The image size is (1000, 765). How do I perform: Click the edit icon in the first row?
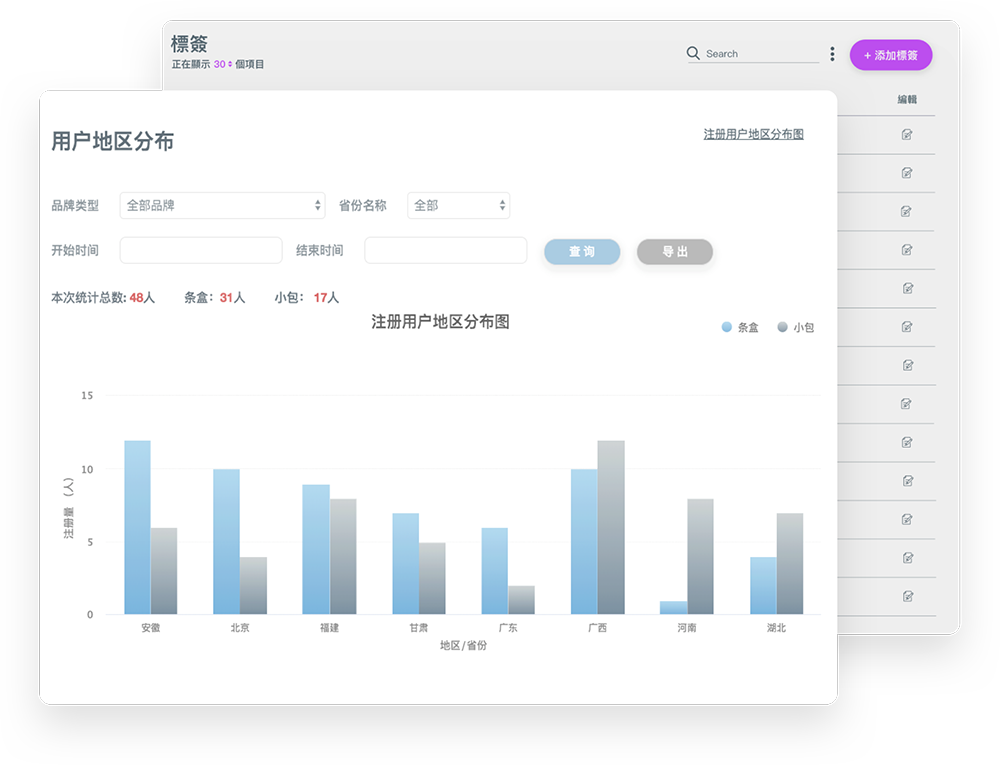(x=907, y=135)
